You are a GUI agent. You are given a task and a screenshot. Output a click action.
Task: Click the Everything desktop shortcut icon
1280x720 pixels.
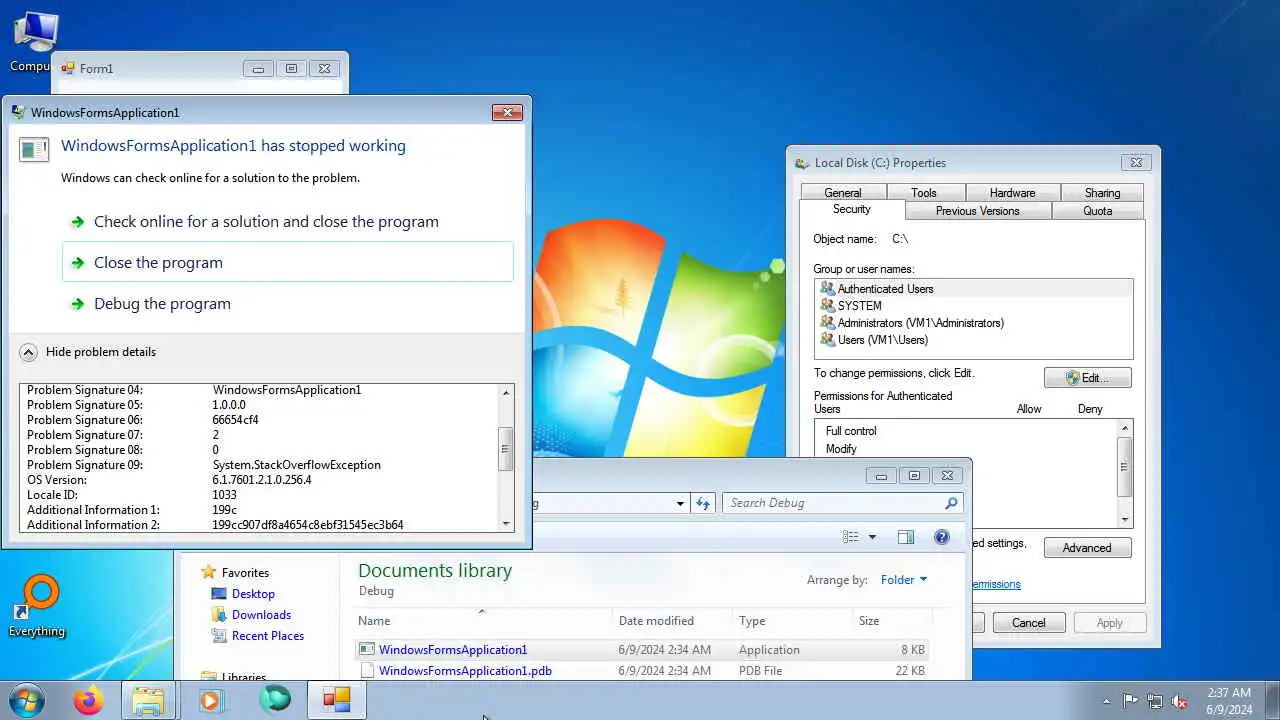pyautogui.click(x=37, y=605)
